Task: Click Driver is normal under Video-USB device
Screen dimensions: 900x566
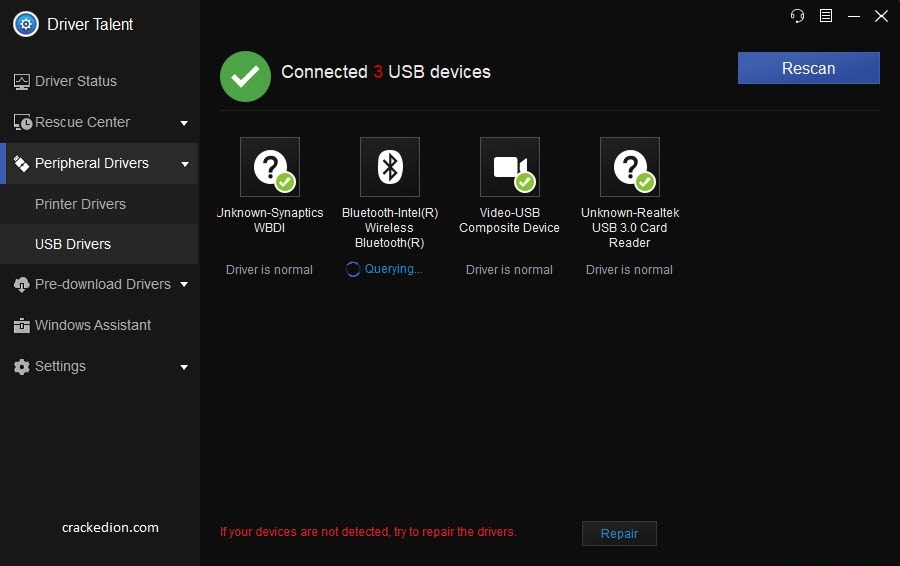Action: click(x=509, y=270)
